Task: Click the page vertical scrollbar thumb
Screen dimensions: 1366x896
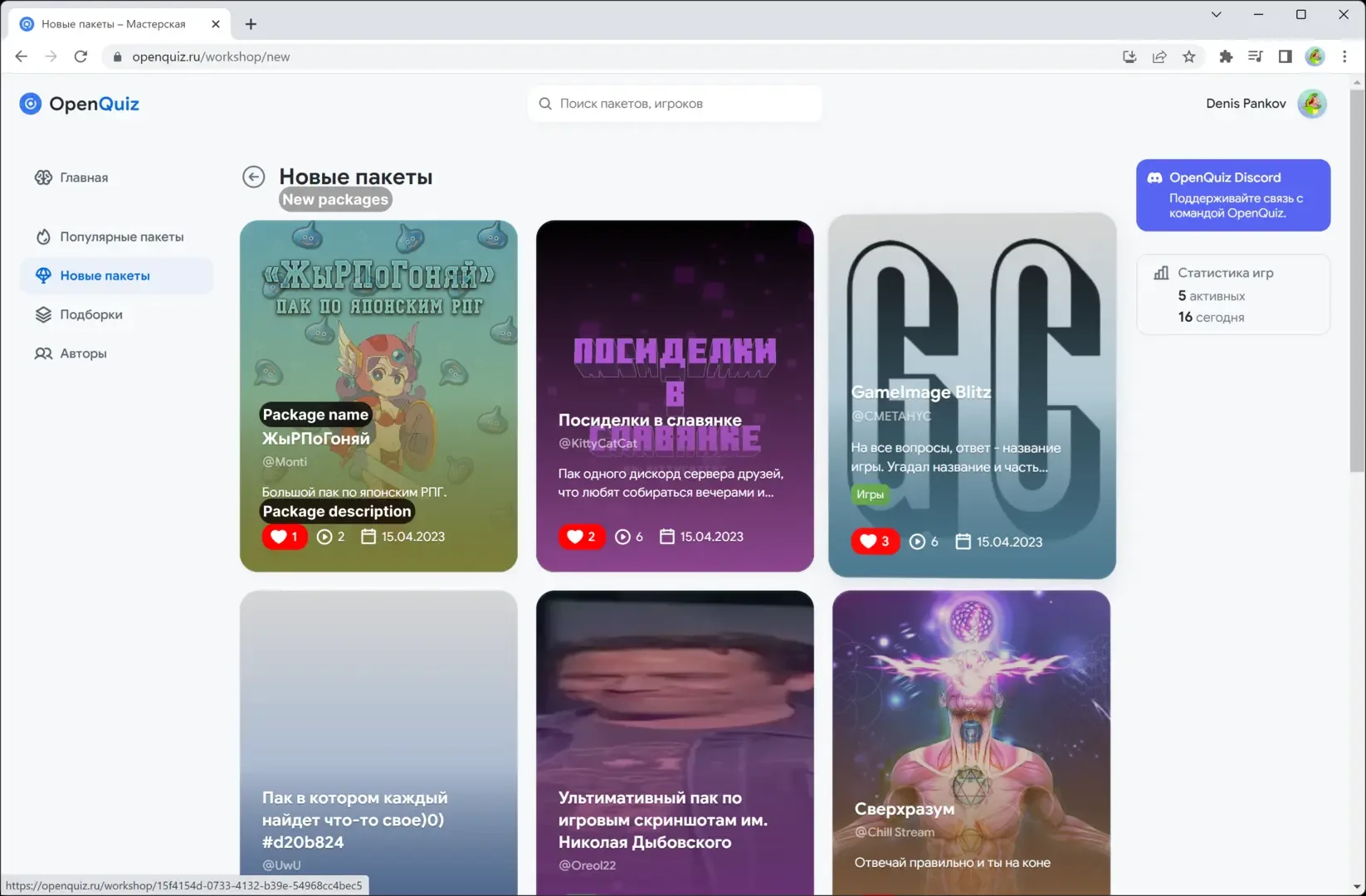Action: [1358, 280]
